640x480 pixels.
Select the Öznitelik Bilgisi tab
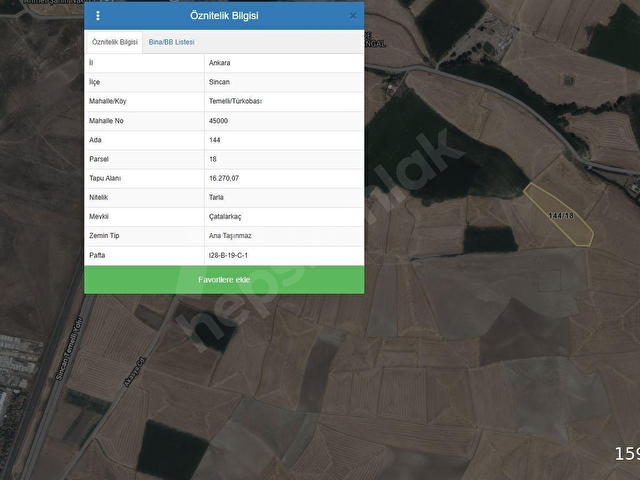[115, 42]
